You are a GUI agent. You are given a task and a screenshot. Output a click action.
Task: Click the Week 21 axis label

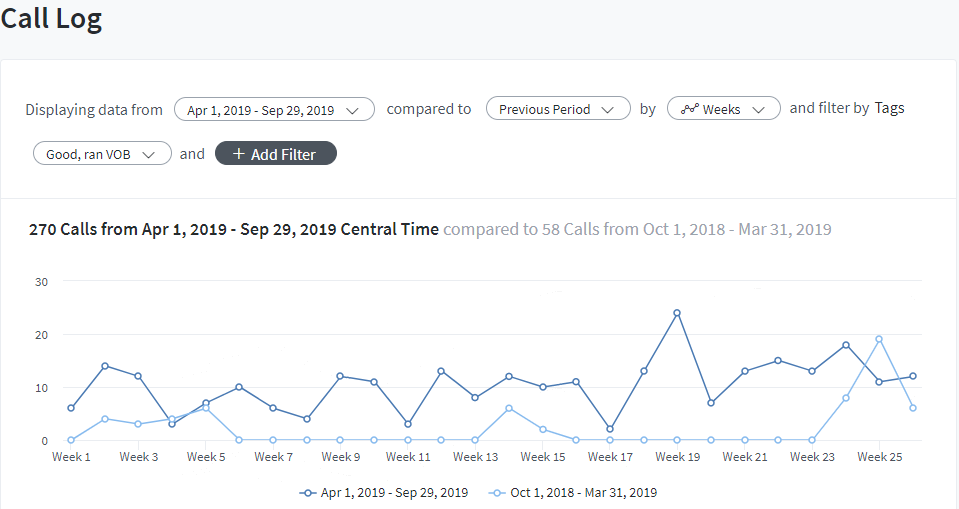point(744,457)
